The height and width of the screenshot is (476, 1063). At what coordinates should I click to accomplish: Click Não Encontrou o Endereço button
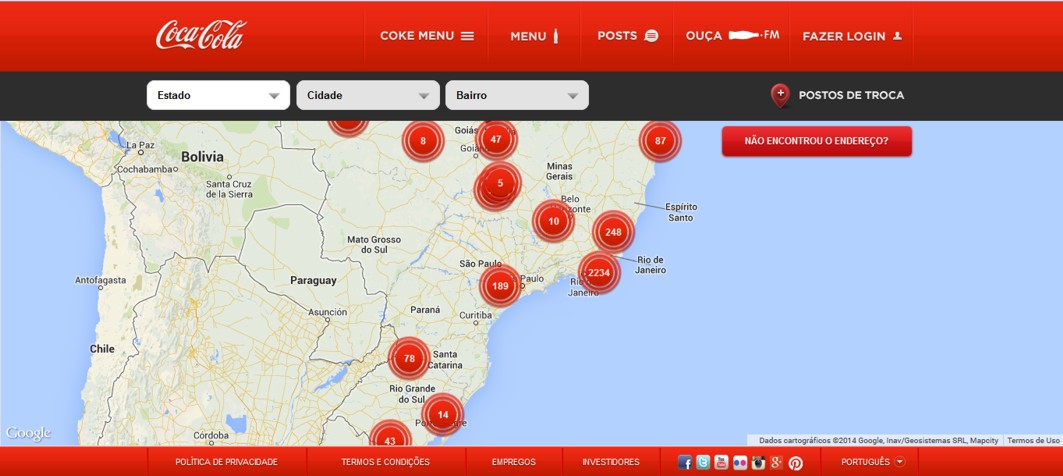coord(816,141)
